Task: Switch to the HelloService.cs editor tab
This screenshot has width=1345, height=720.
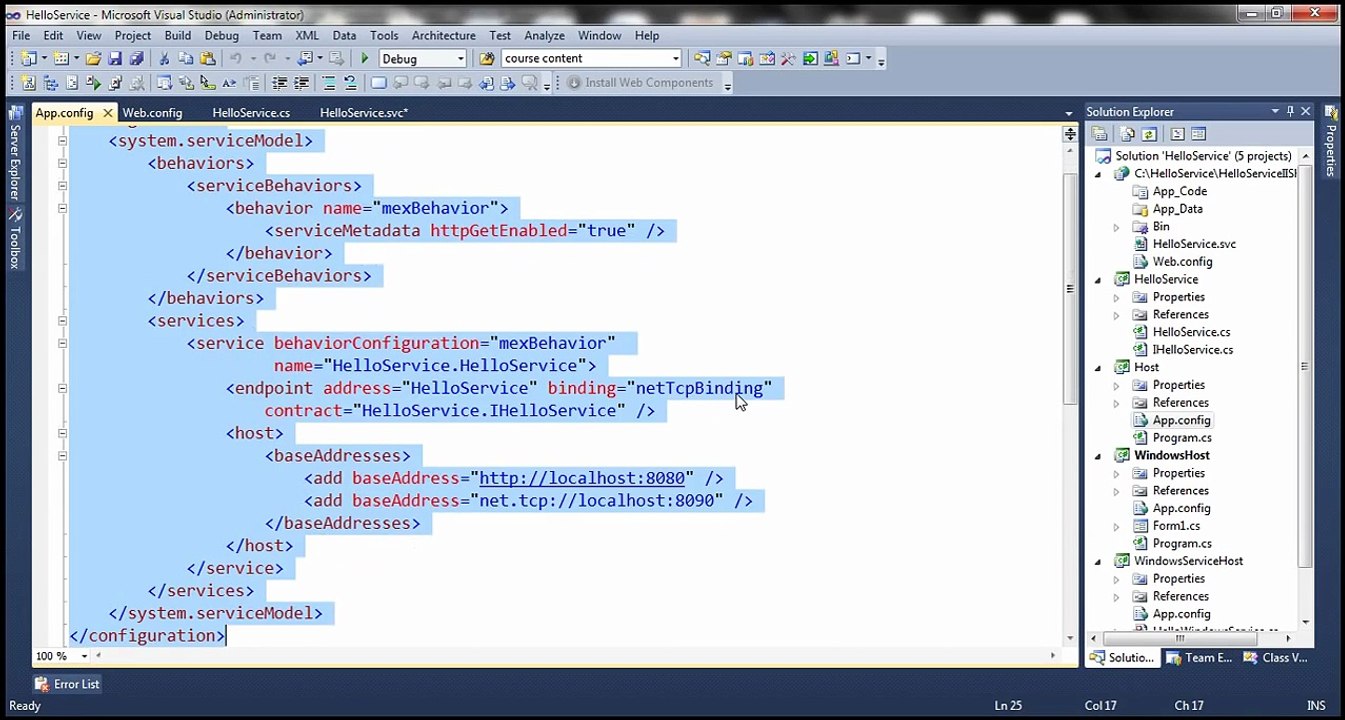Action: pyautogui.click(x=251, y=113)
